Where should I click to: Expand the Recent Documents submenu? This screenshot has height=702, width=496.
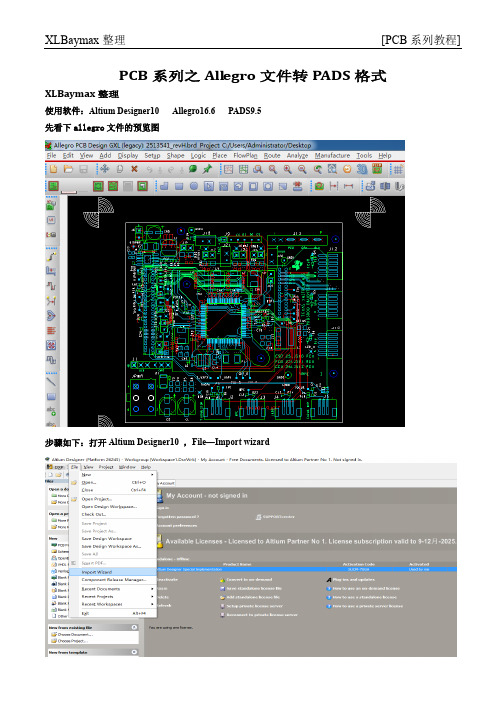coord(112,589)
